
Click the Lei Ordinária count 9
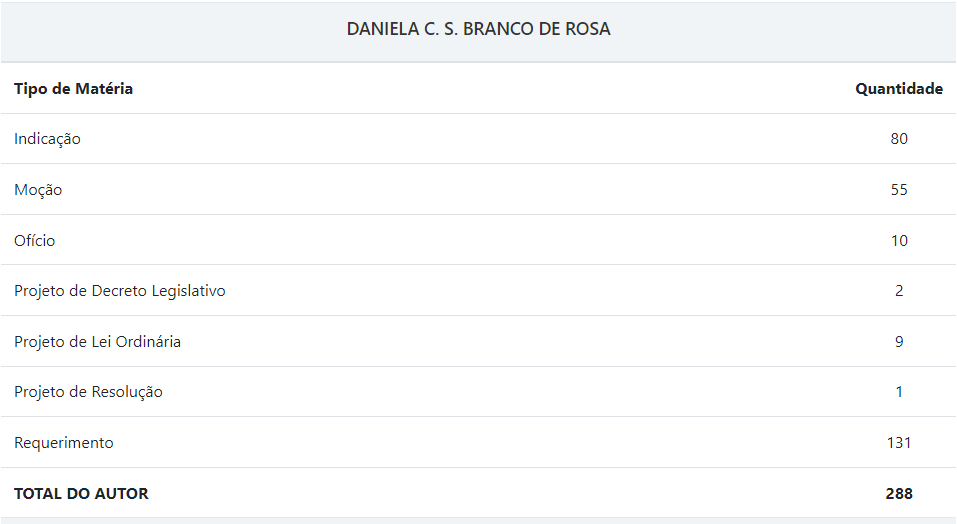(x=898, y=342)
